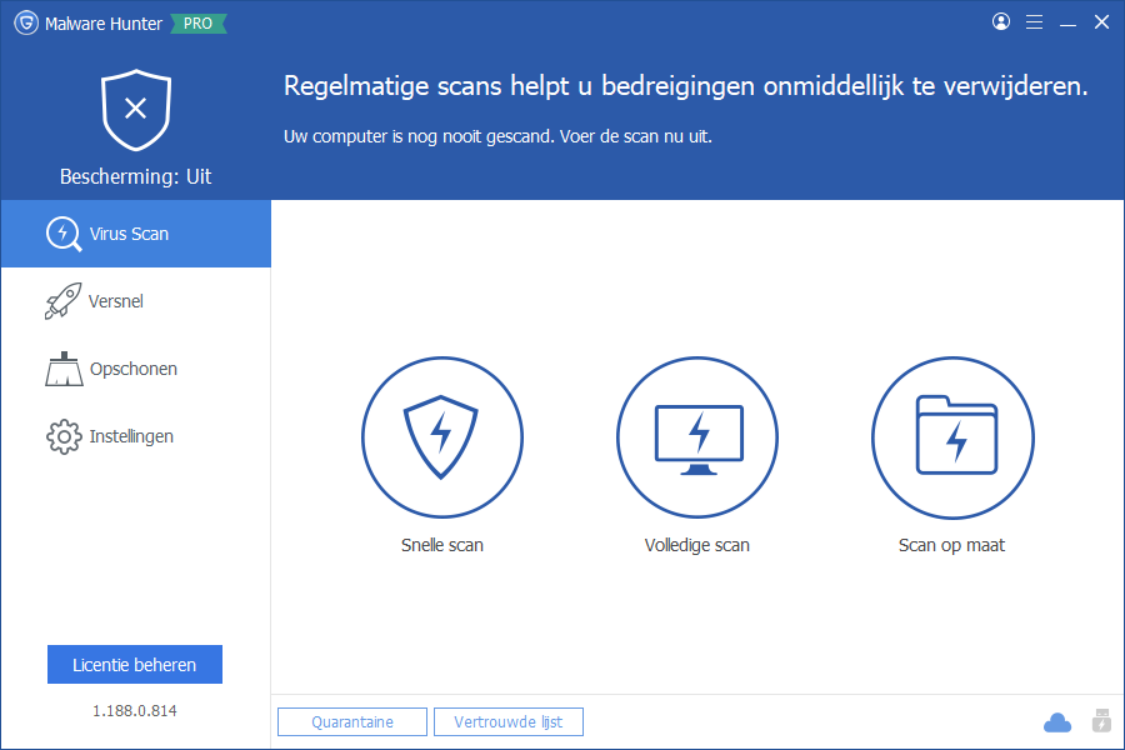Open the Scan op maat folder icon
This screenshot has height=750, width=1125.
click(x=952, y=437)
